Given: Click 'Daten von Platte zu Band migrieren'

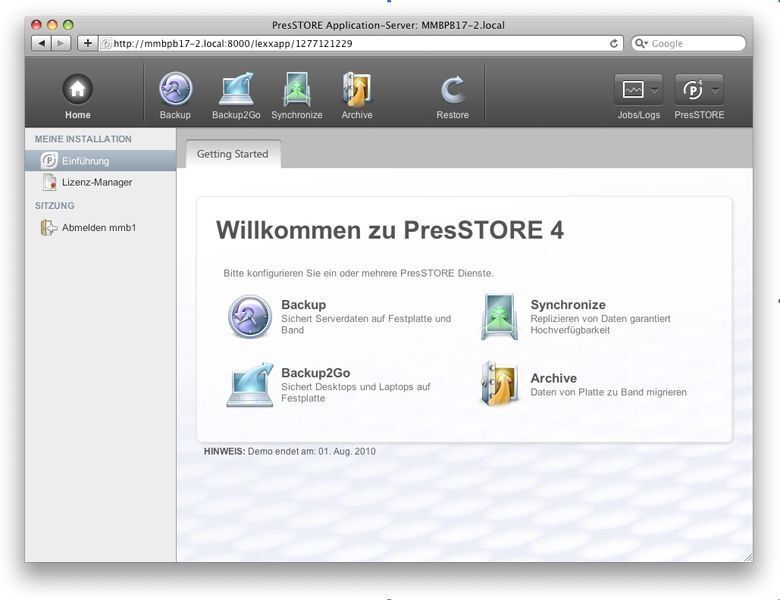Looking at the screenshot, I should (608, 392).
